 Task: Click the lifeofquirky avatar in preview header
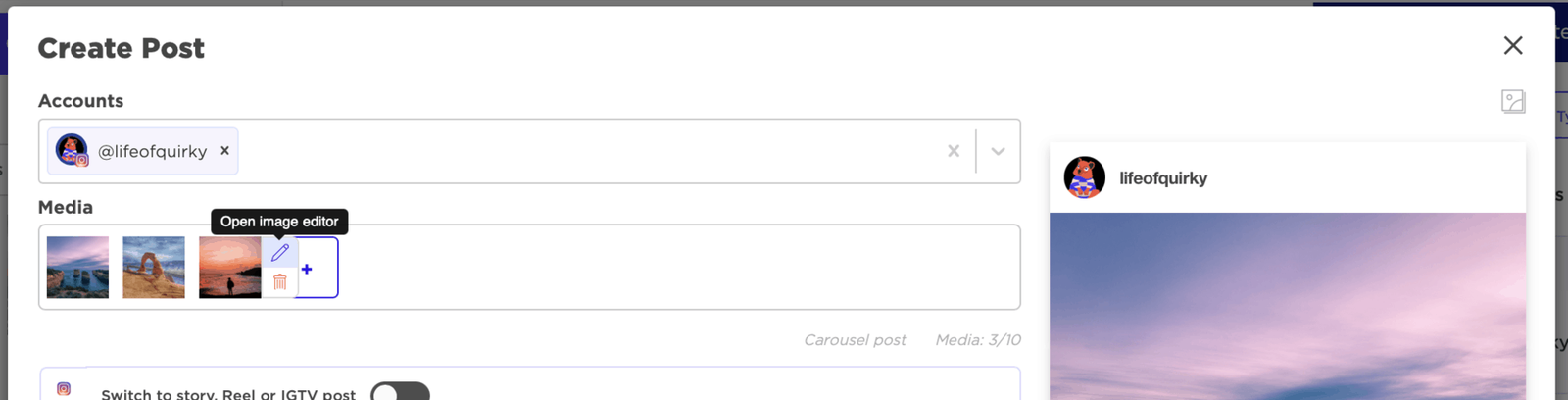pyautogui.click(x=1085, y=177)
